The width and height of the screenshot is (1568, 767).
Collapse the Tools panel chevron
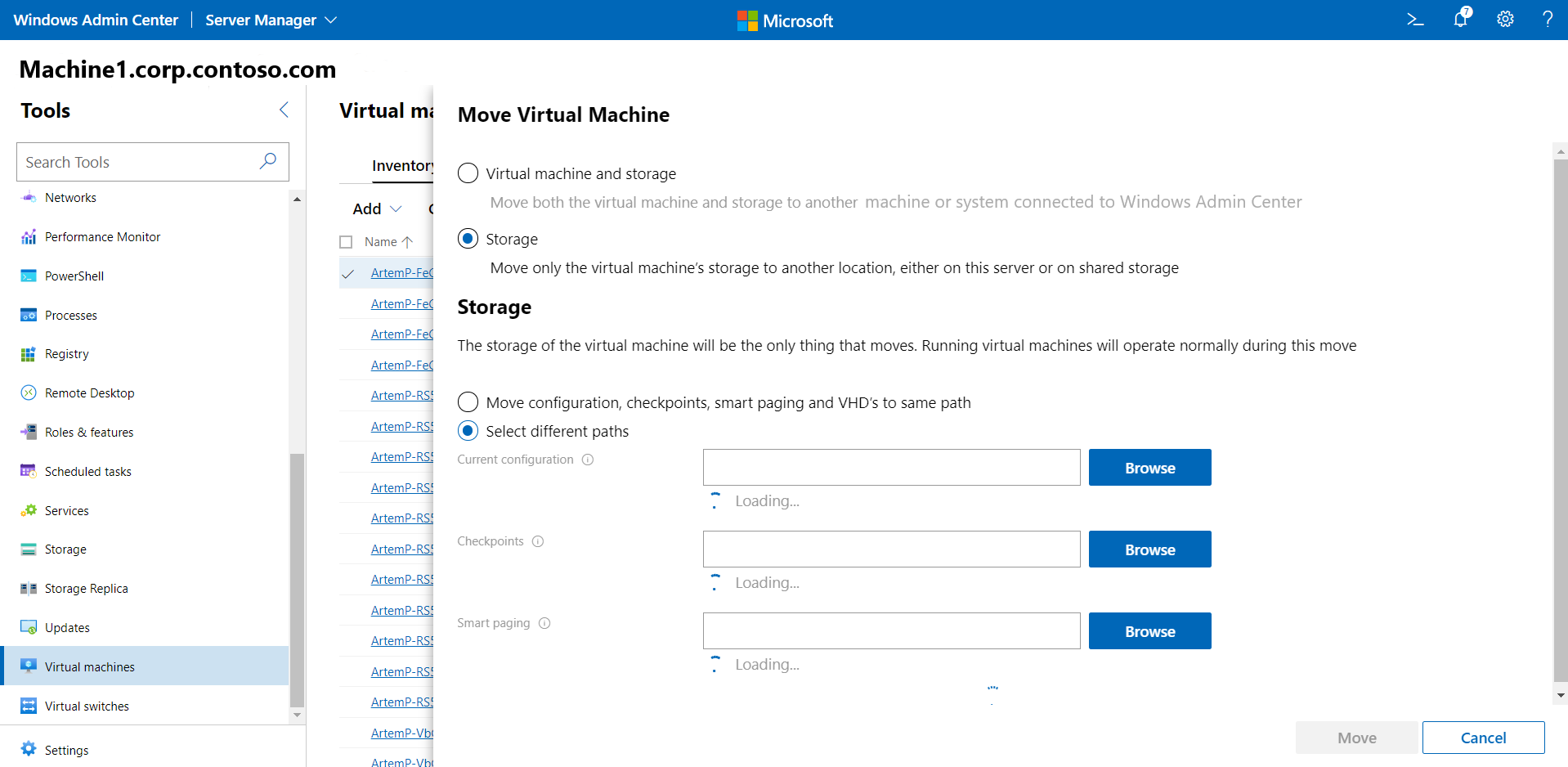[x=284, y=110]
